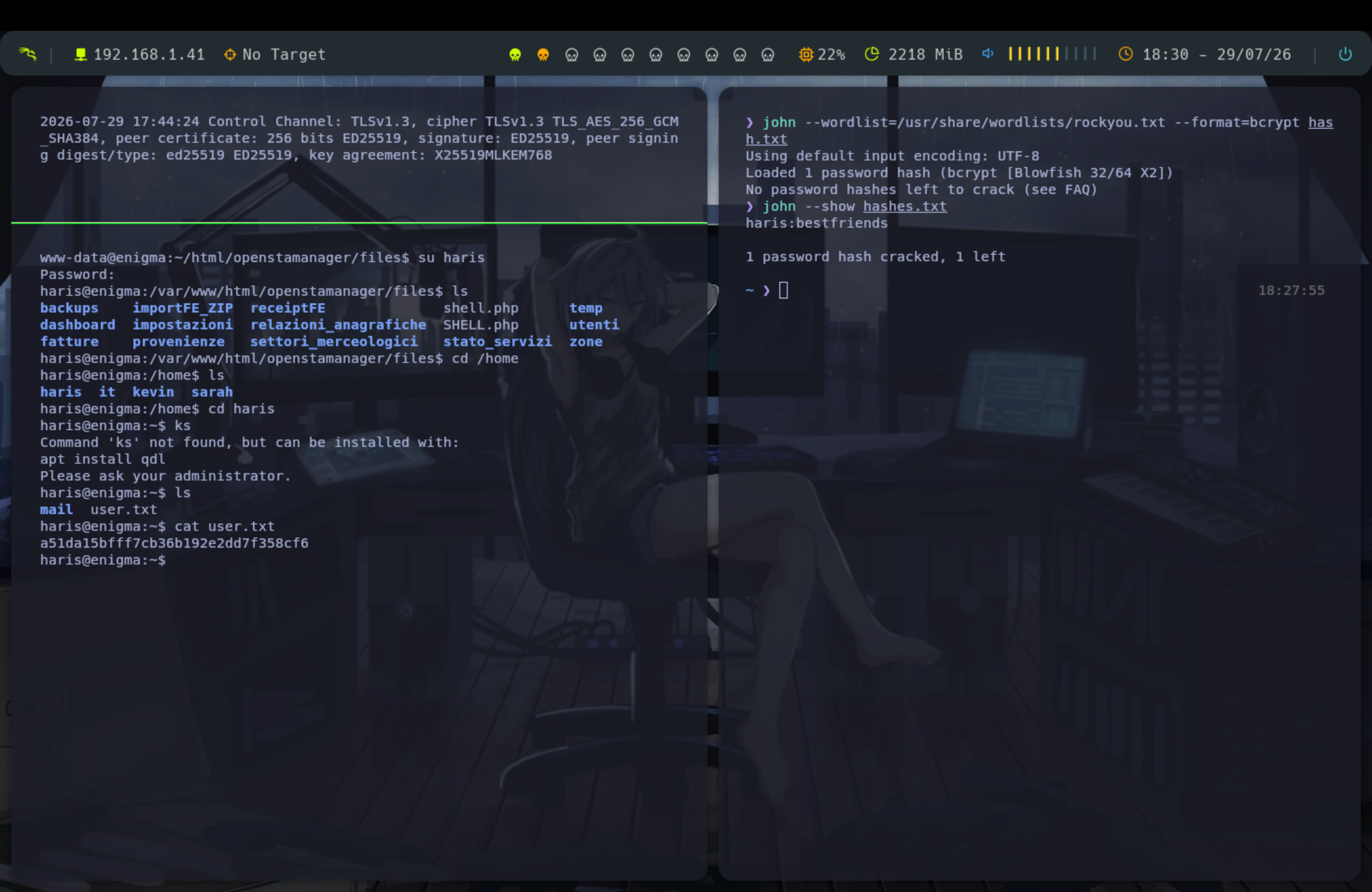Click the flag hash a51da15bfff7cb36b192e2dd7f358cf6
Image resolution: width=1372 pixels, height=892 pixels.
coord(174,544)
